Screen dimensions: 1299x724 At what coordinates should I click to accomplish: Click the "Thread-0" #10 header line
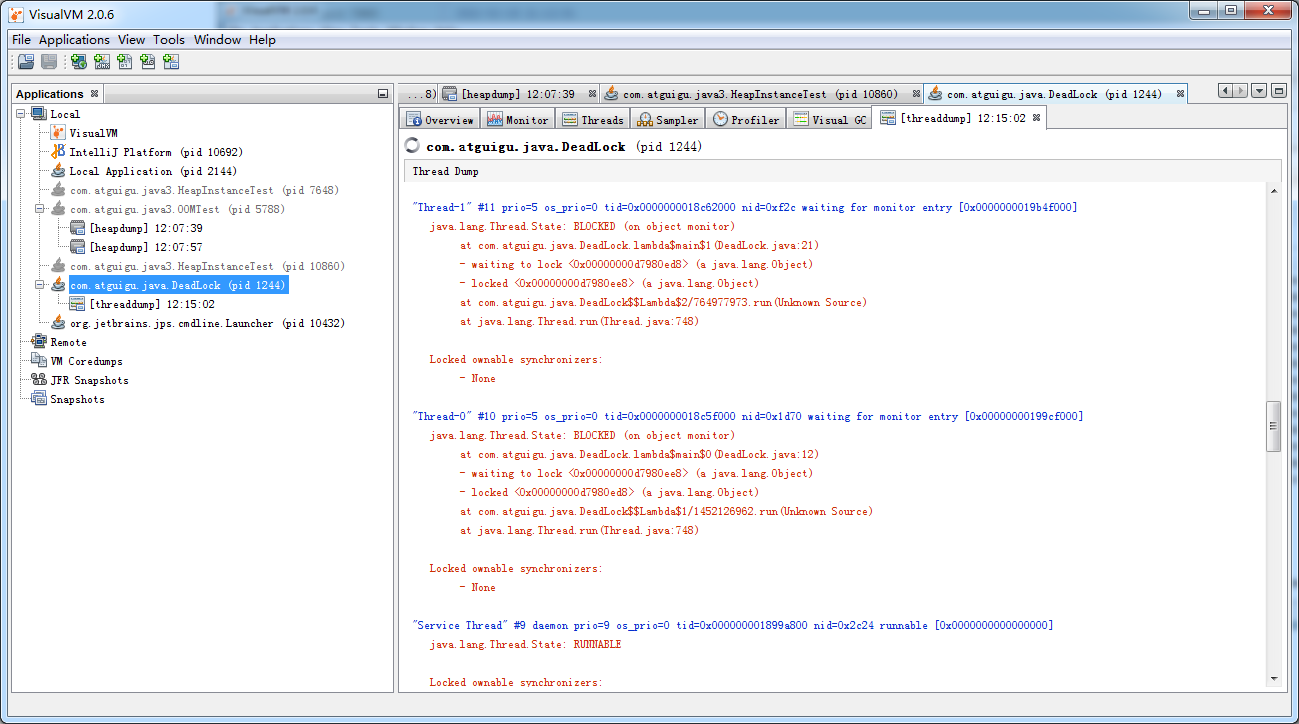pos(747,416)
